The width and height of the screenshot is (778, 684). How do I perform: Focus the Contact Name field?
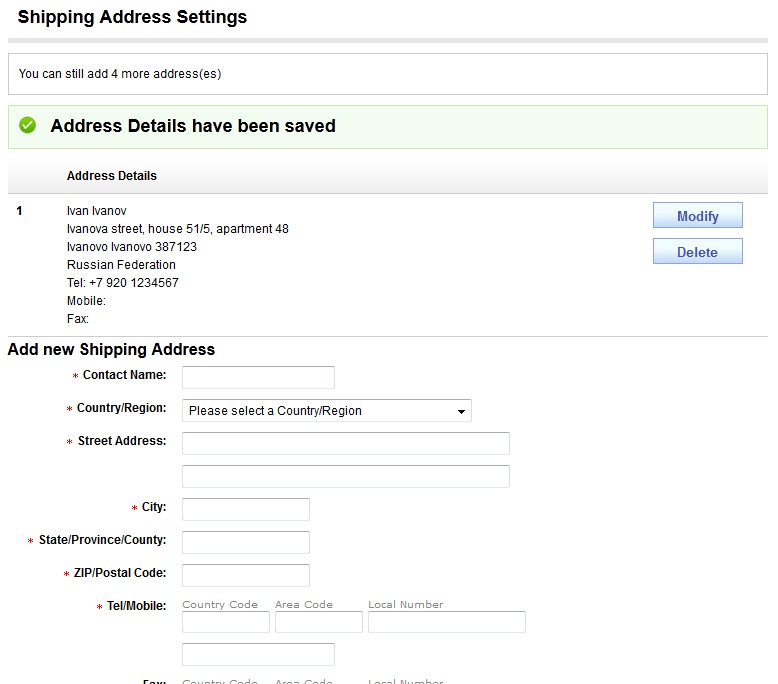click(x=258, y=377)
